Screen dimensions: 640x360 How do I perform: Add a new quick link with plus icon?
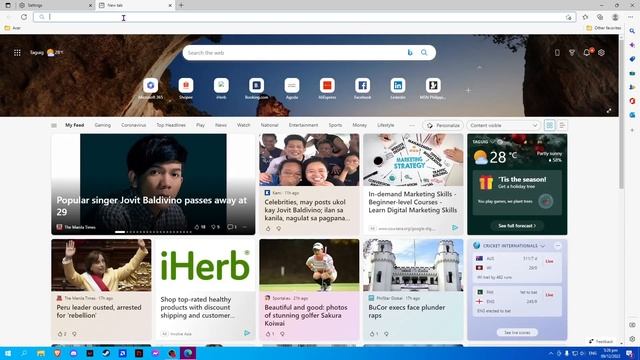click(x=468, y=90)
